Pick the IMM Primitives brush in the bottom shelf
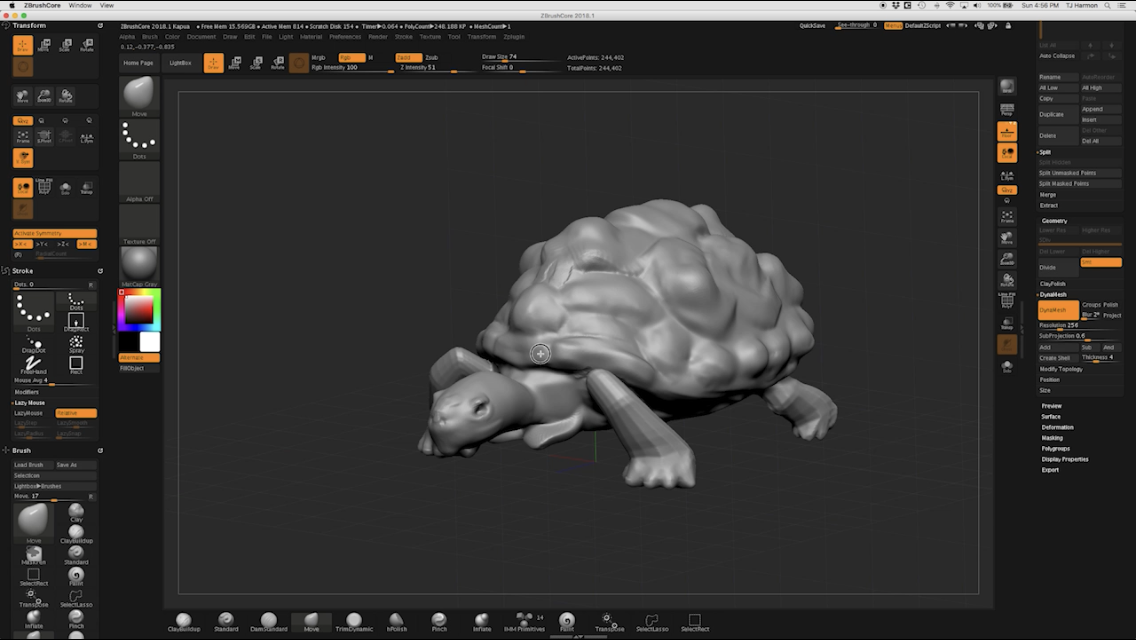Viewport: 1136px width, 640px height. (524, 622)
